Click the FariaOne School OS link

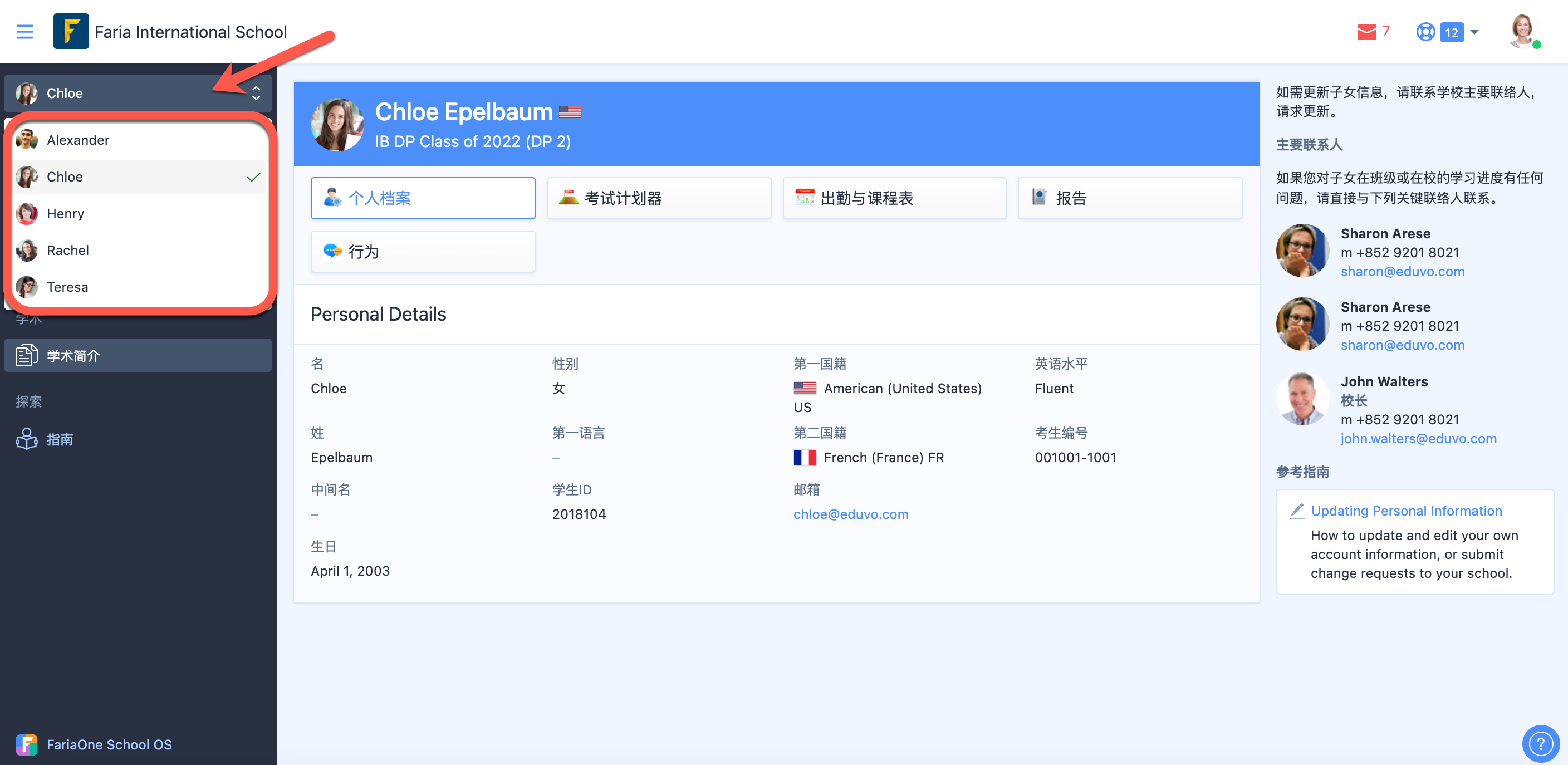(109, 744)
